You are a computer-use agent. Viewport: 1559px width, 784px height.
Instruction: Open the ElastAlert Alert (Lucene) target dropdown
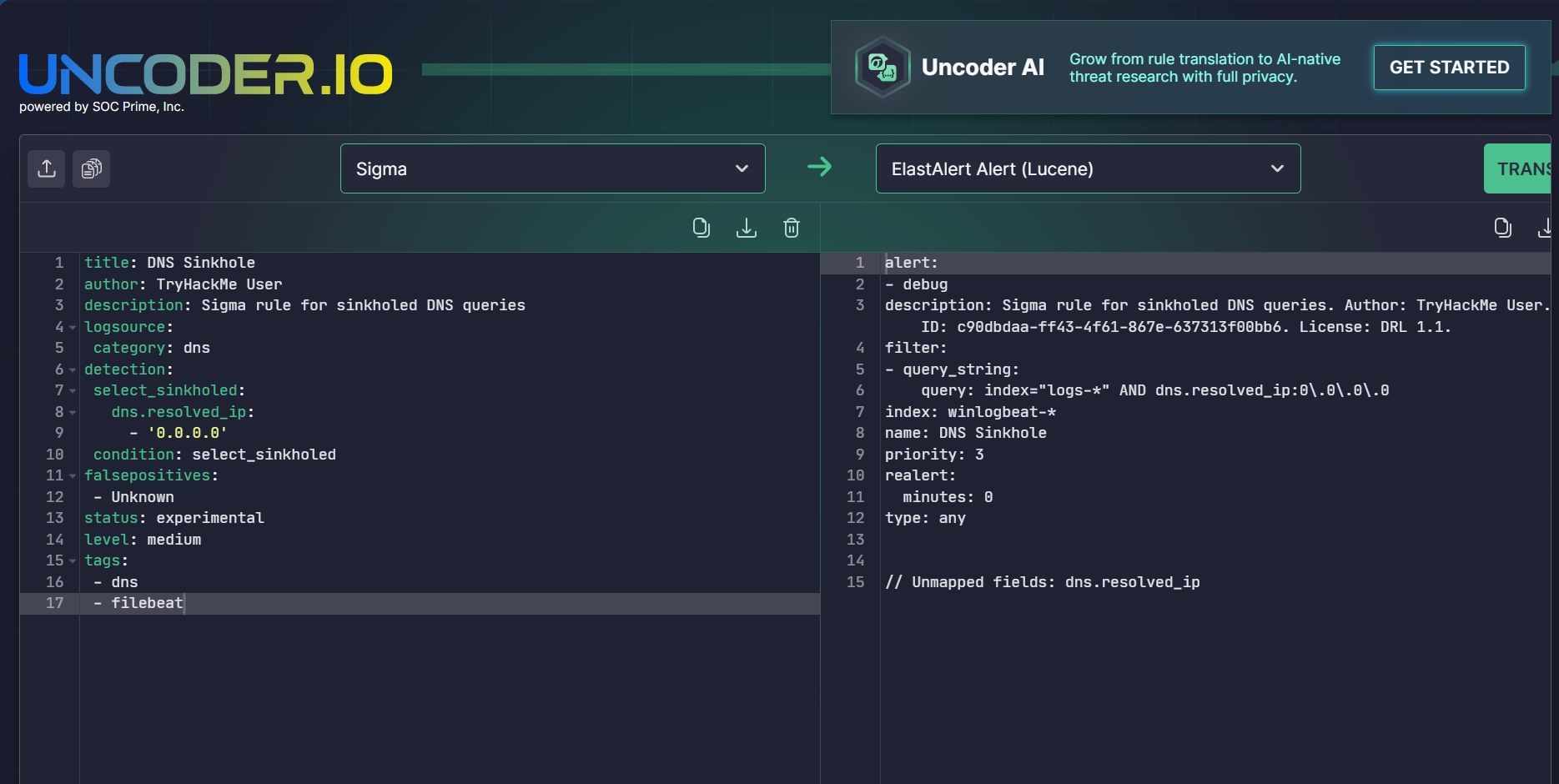(1089, 168)
